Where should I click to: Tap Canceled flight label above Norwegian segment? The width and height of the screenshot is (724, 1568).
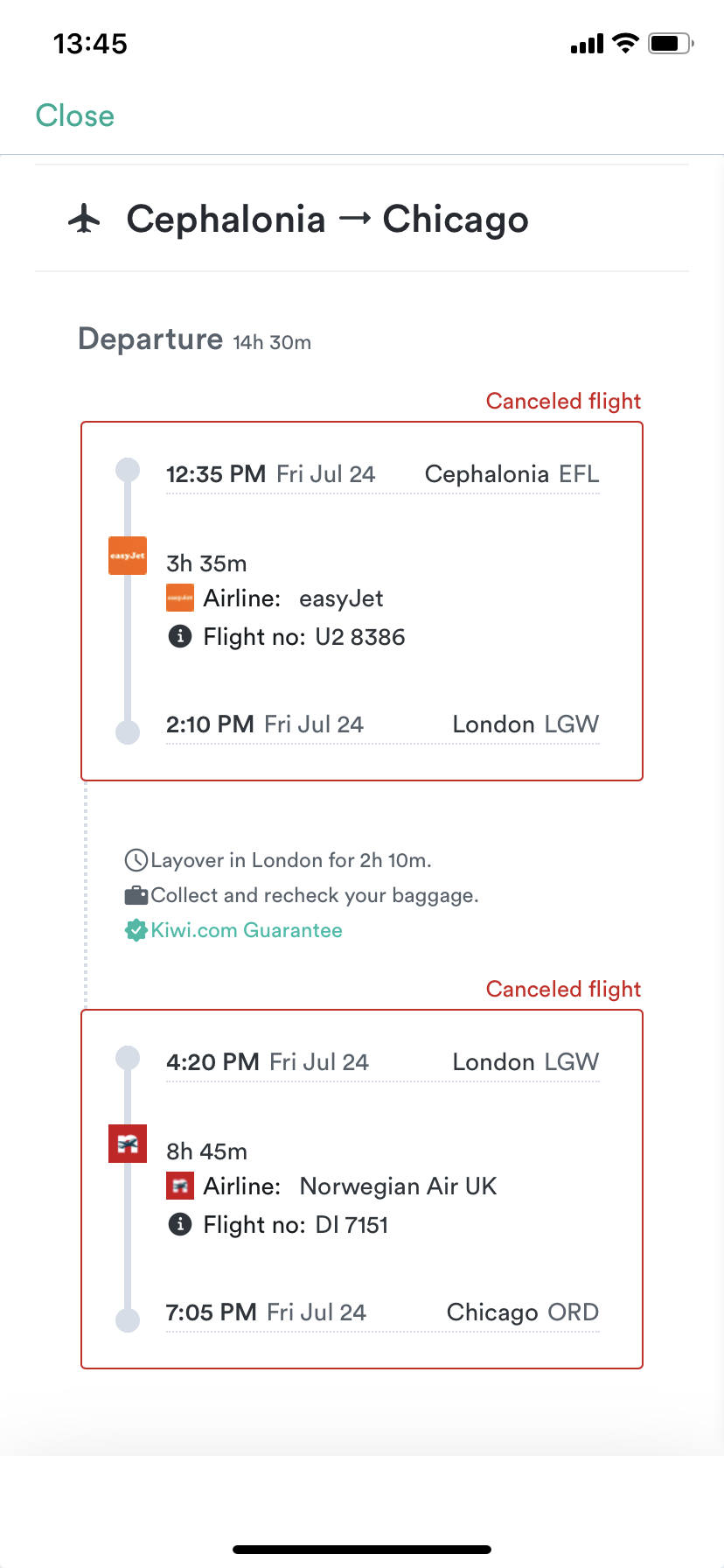pos(563,989)
